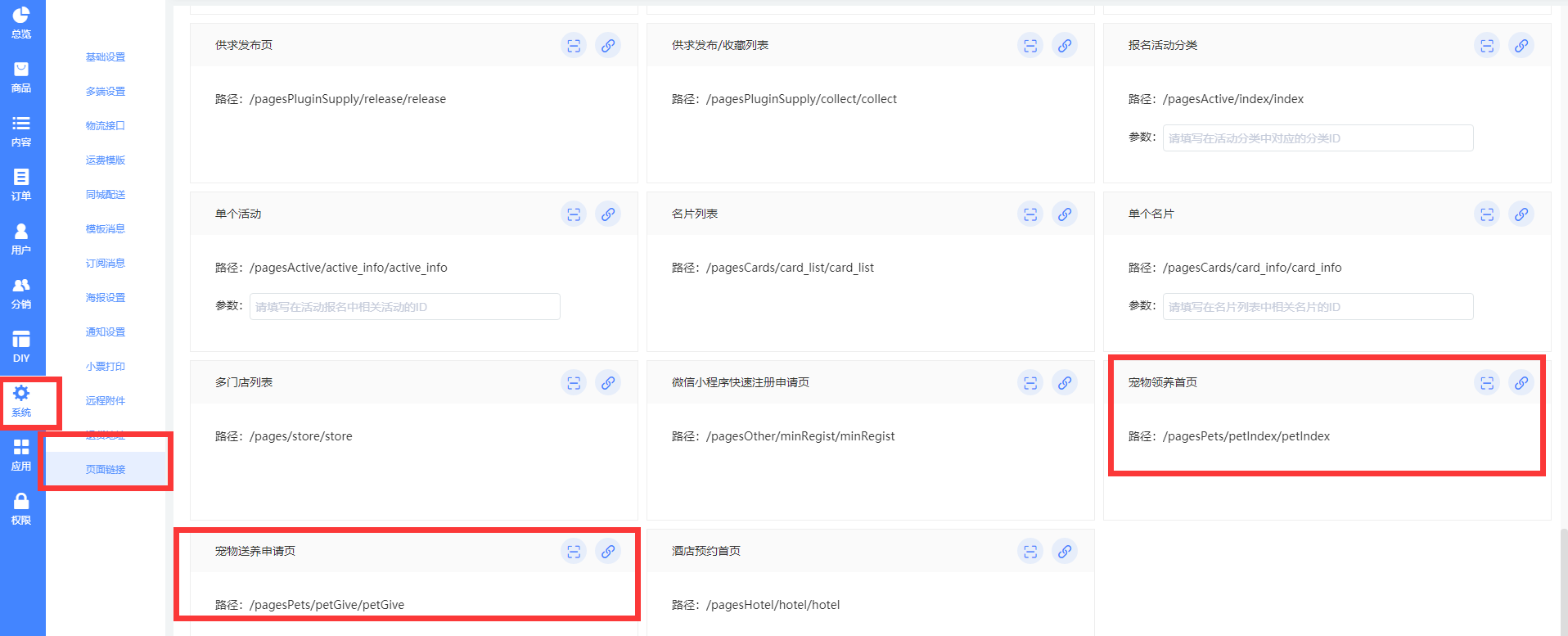Open 运费模版 submenu item
Screen dimensions: 1568x636
tap(106, 160)
